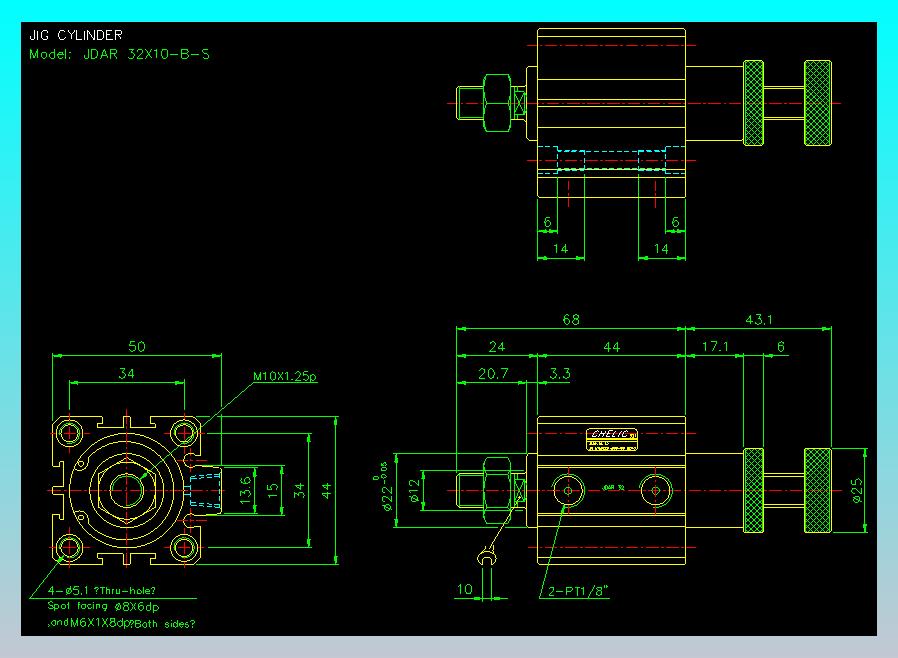Select the "4-ø5.1 ?Thru-hole?" note
The image size is (898, 658).
pos(101,590)
